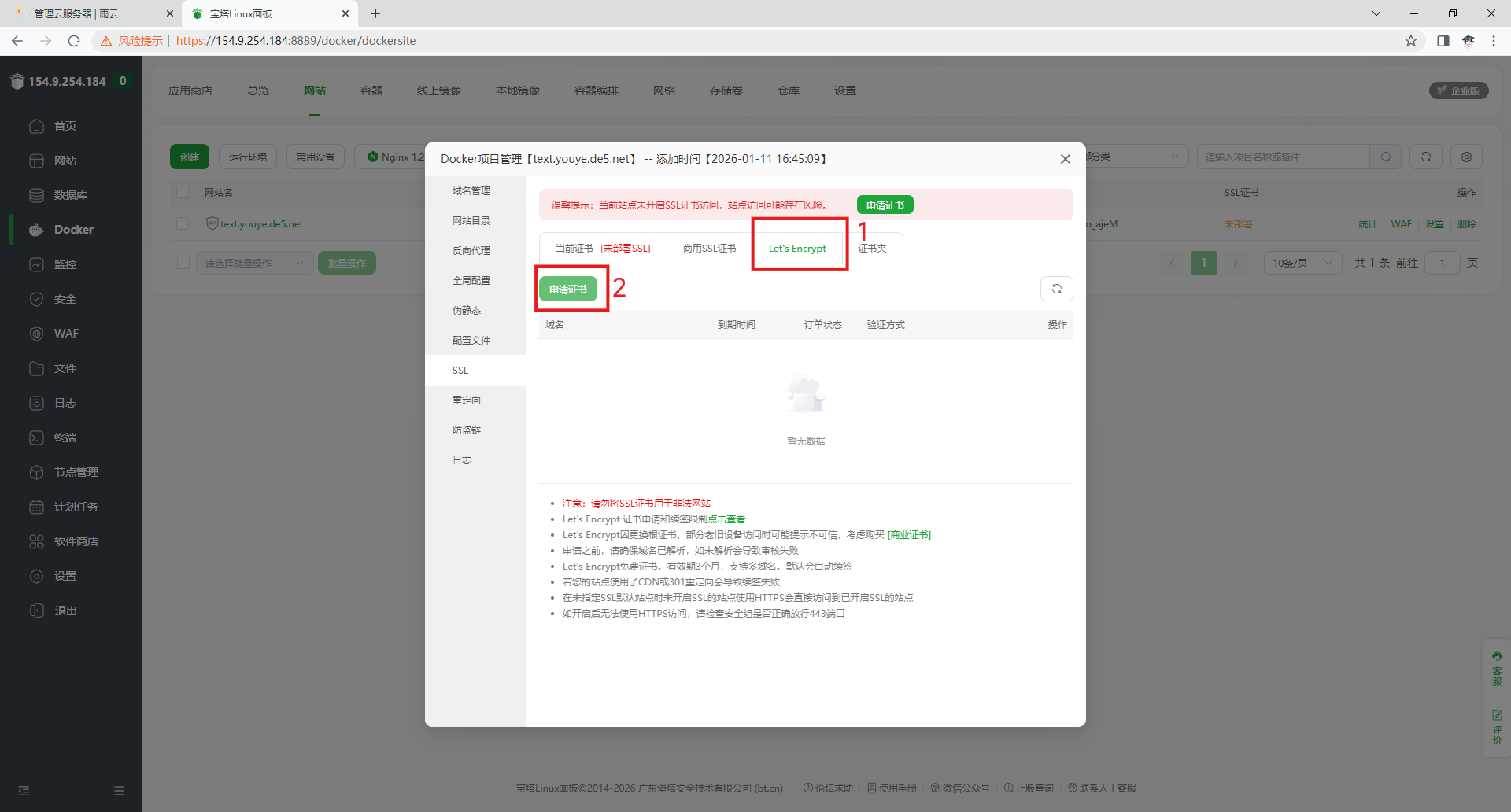The image size is (1511, 812).
Task: Click the green 申请证书 button
Action: [569, 289]
